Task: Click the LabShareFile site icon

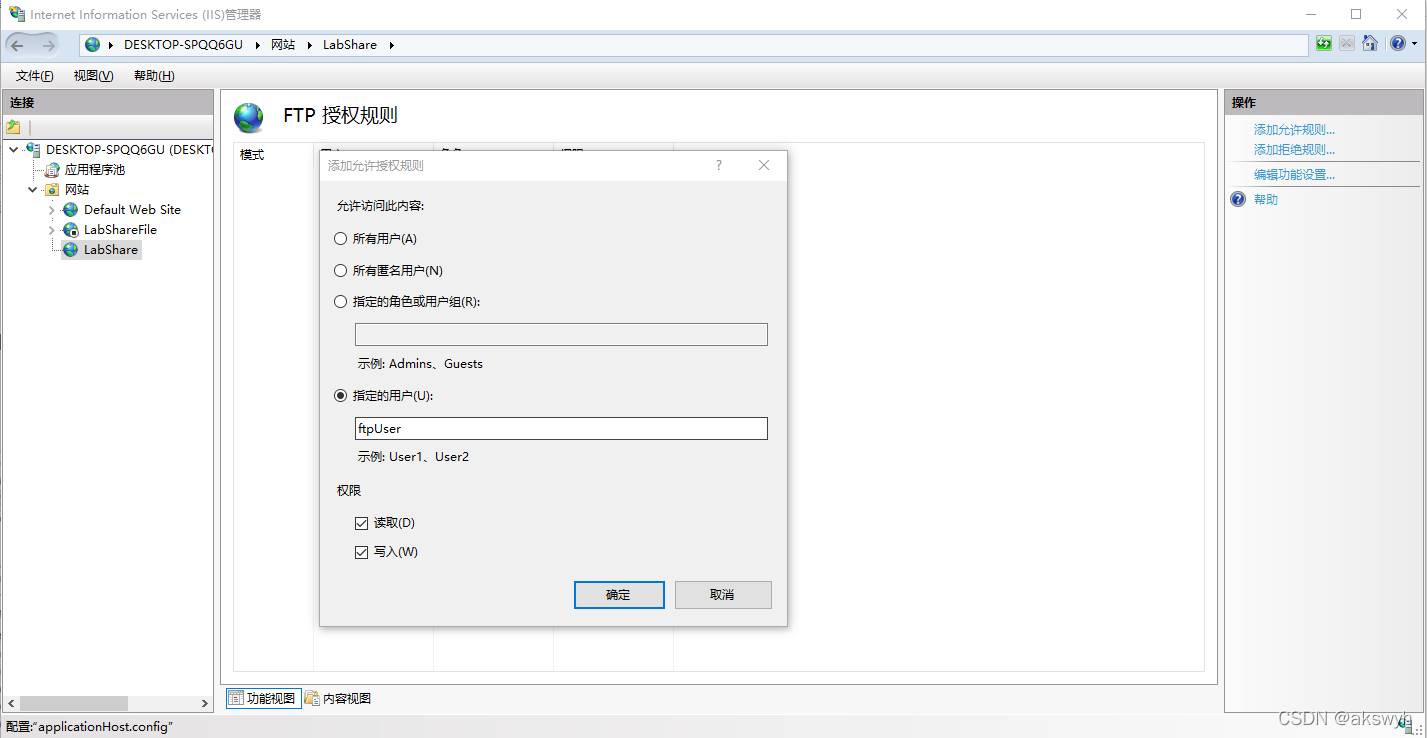Action: [x=70, y=230]
